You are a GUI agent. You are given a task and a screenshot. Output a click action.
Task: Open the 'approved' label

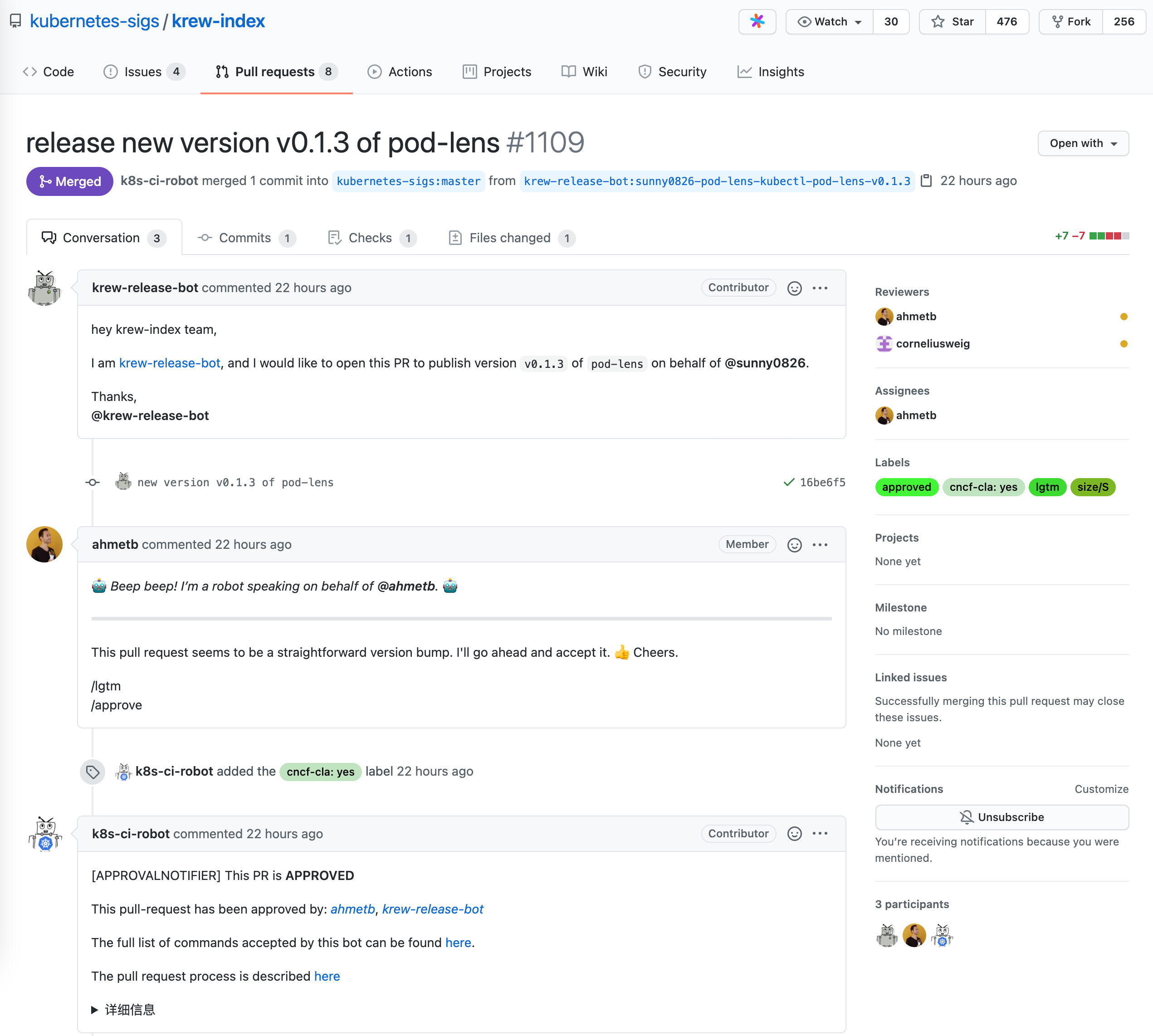[x=907, y=487]
